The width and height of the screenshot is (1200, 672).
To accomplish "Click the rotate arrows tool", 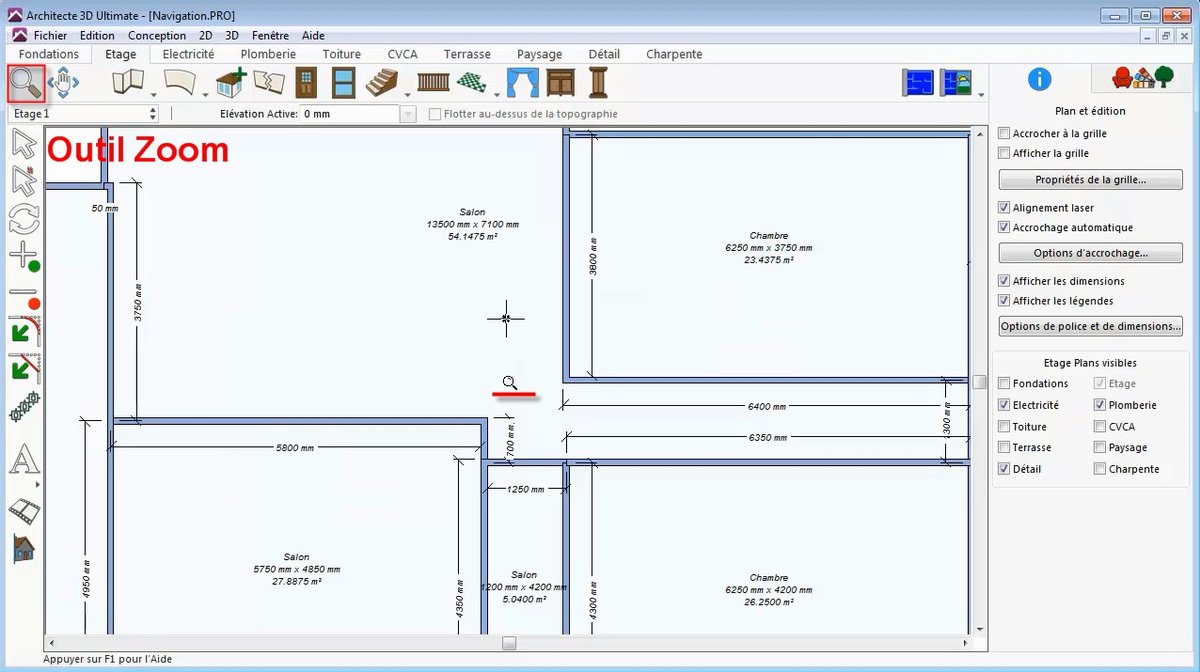I will 24,218.
